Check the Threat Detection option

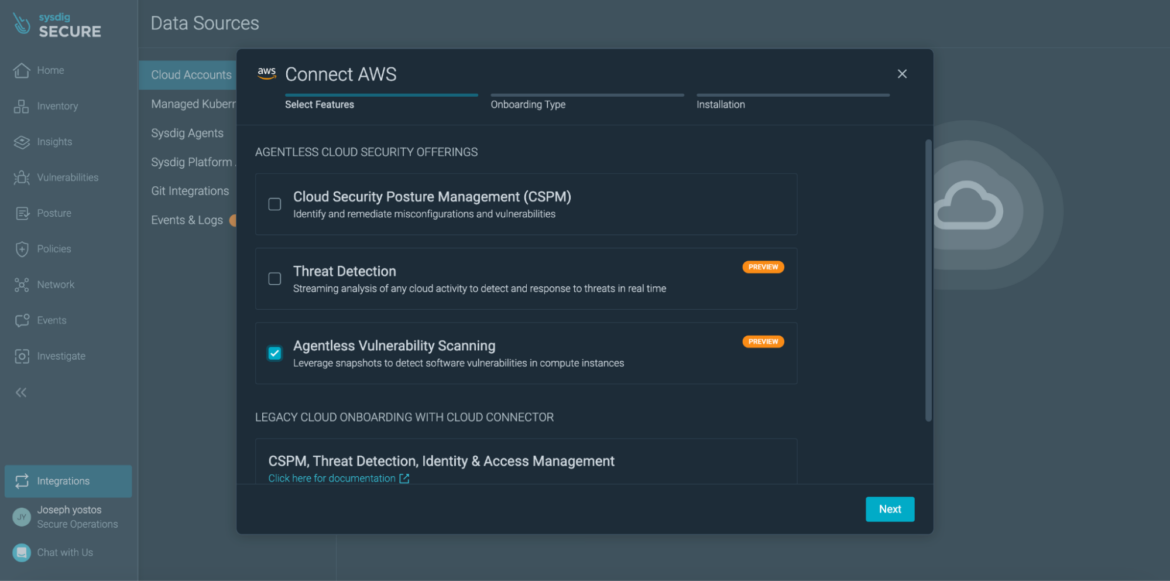click(x=274, y=279)
